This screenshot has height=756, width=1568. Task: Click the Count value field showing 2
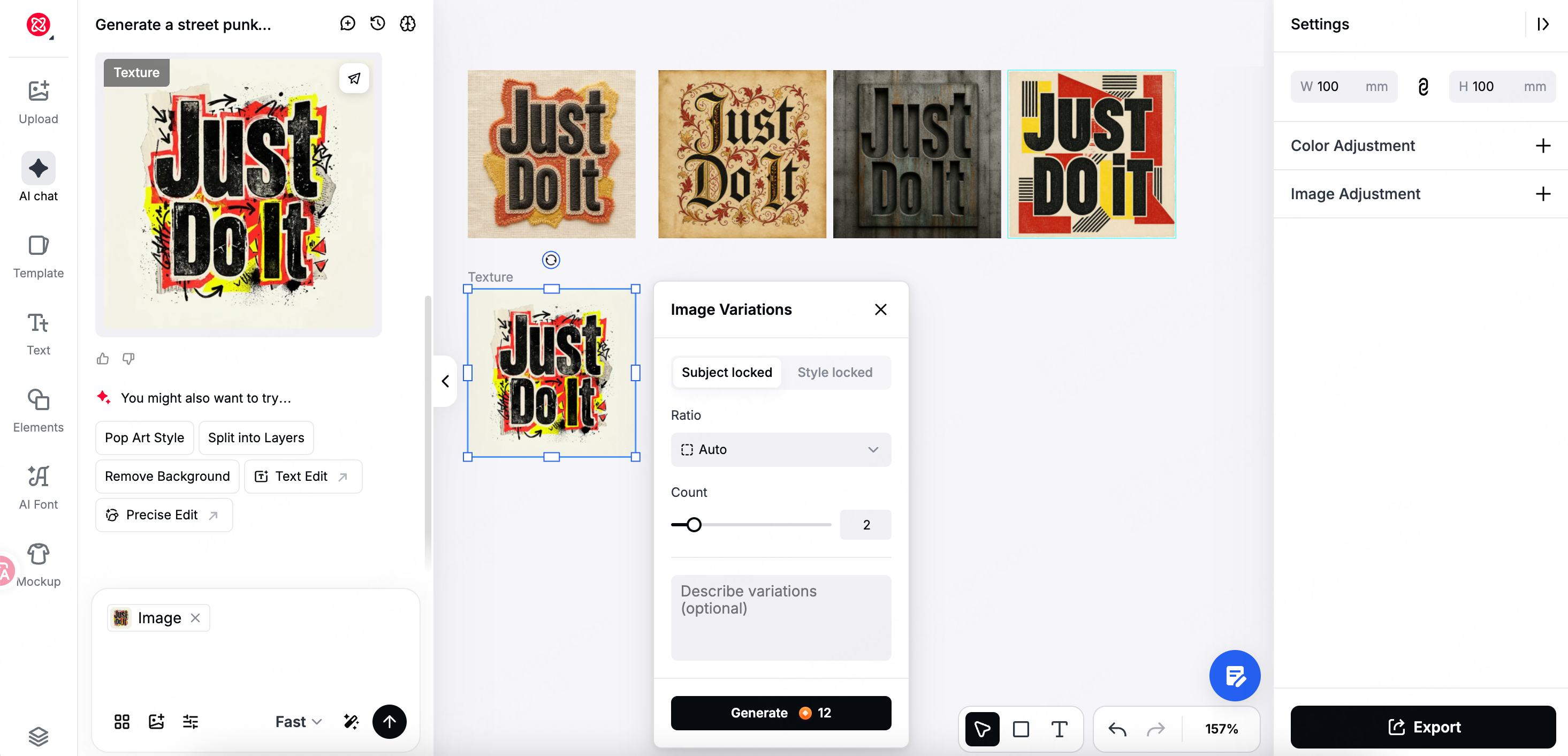tap(865, 525)
